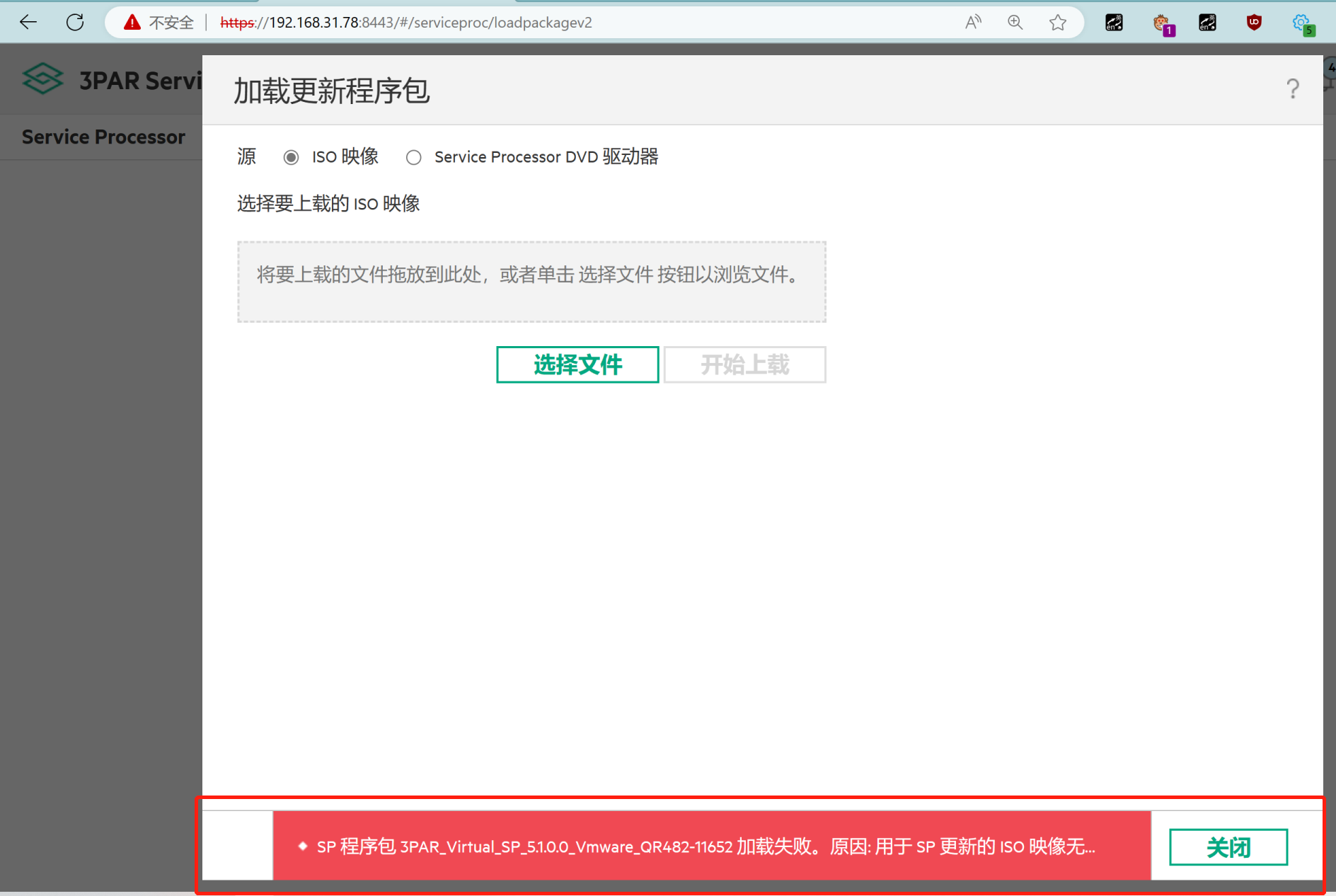
Task: Close the dialog with 关闭 button
Action: pyautogui.click(x=1228, y=846)
